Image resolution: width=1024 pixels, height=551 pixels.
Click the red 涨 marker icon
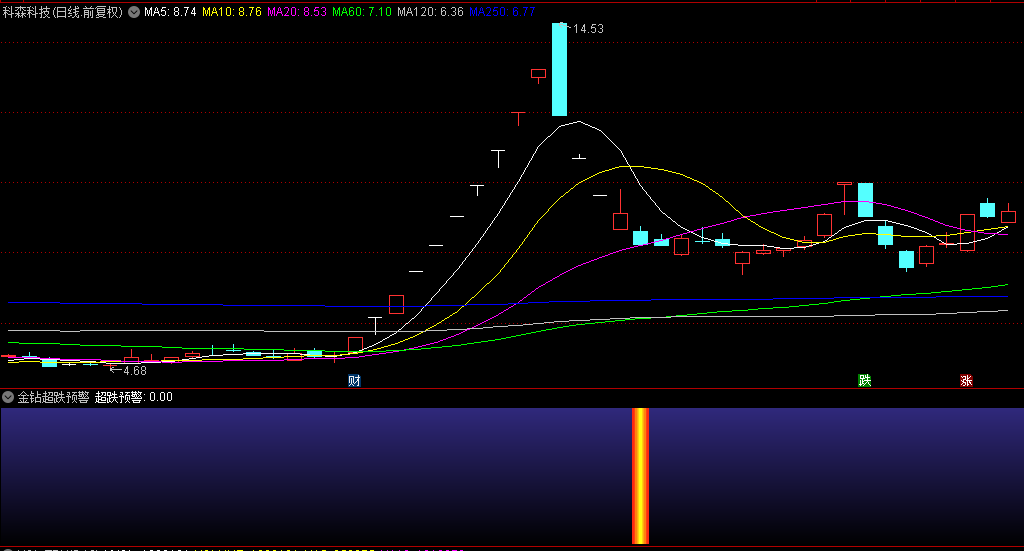[967, 381]
